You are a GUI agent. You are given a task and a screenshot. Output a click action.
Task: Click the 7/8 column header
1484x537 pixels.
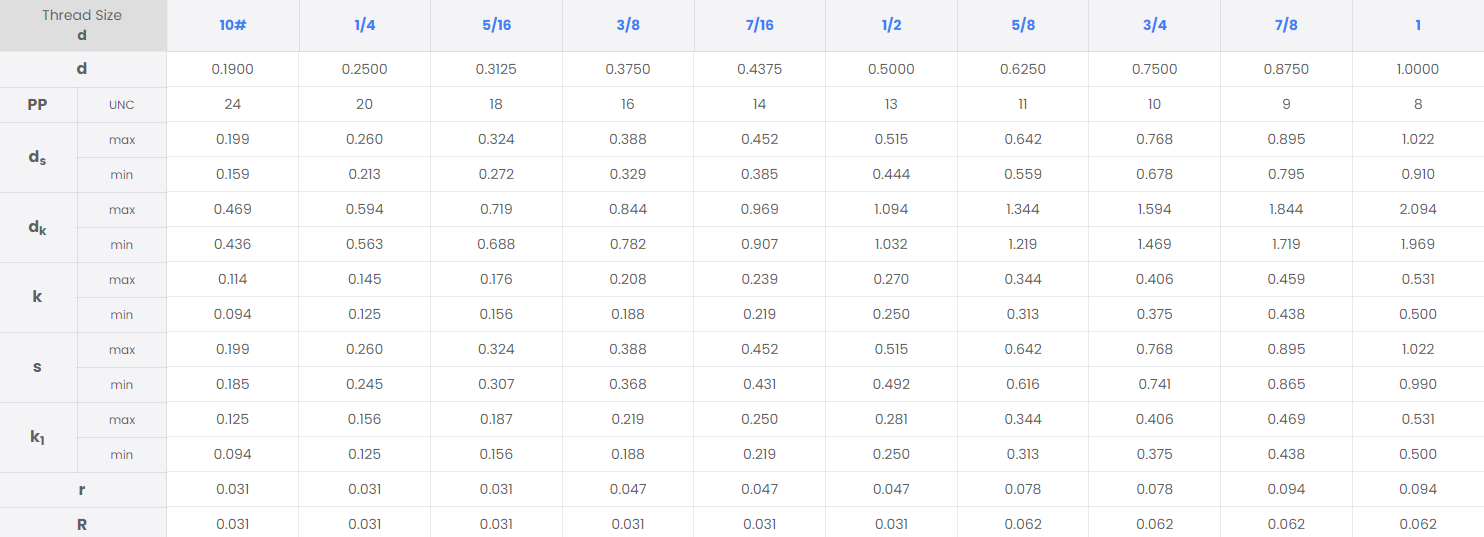click(1286, 25)
